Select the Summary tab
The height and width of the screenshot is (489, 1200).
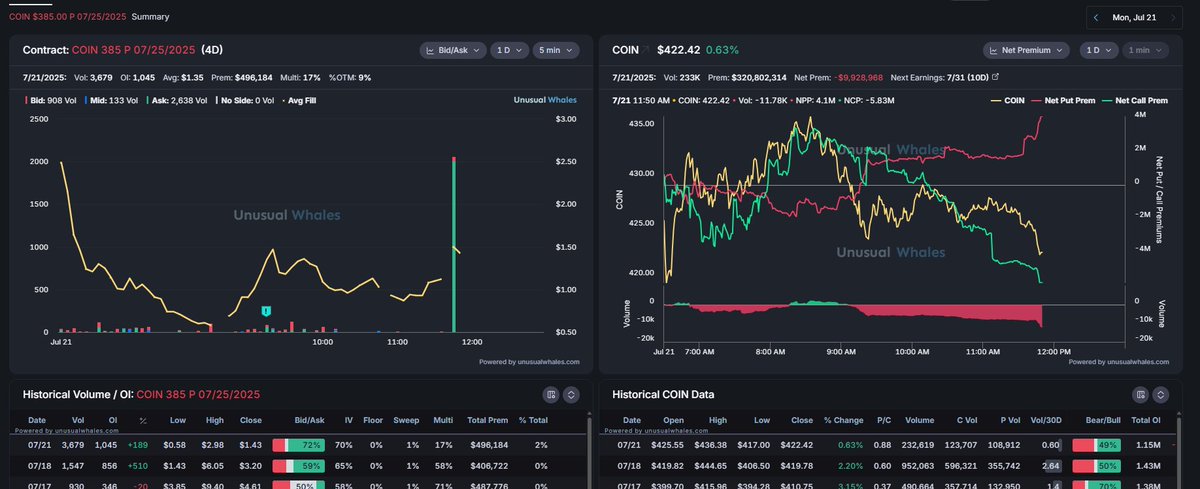point(148,17)
